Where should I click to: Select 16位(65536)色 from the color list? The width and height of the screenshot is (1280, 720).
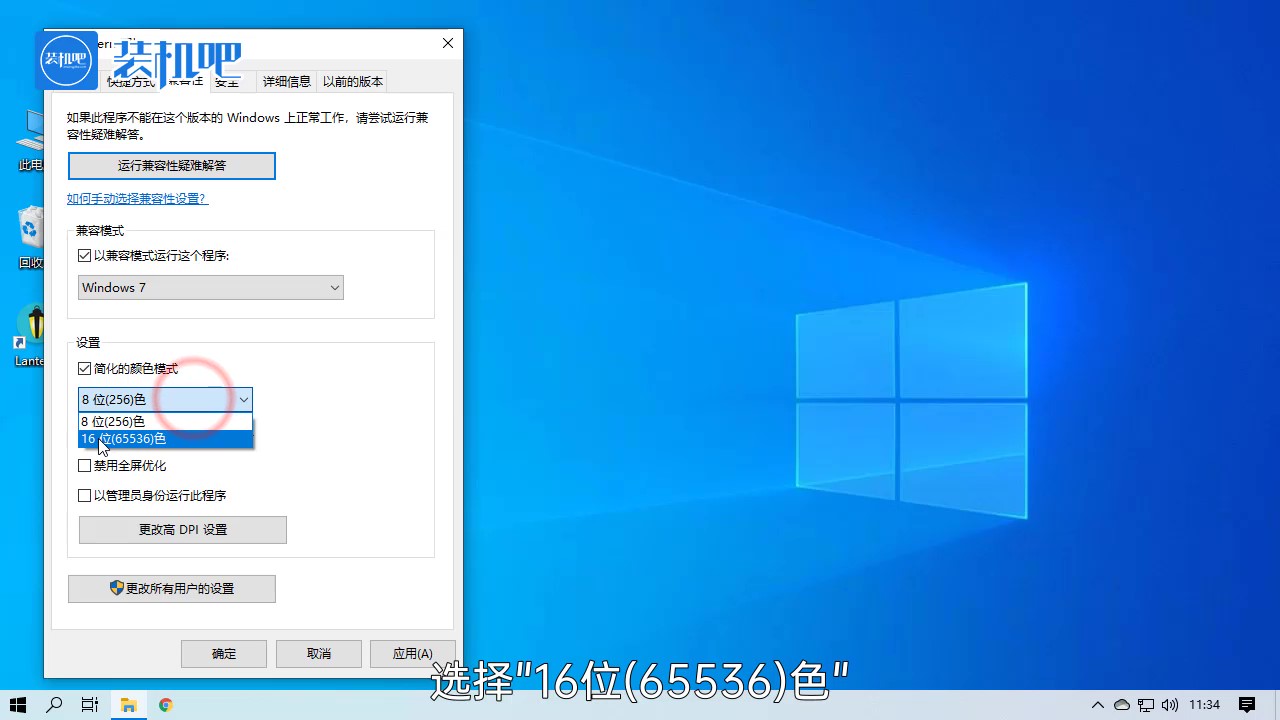point(124,438)
